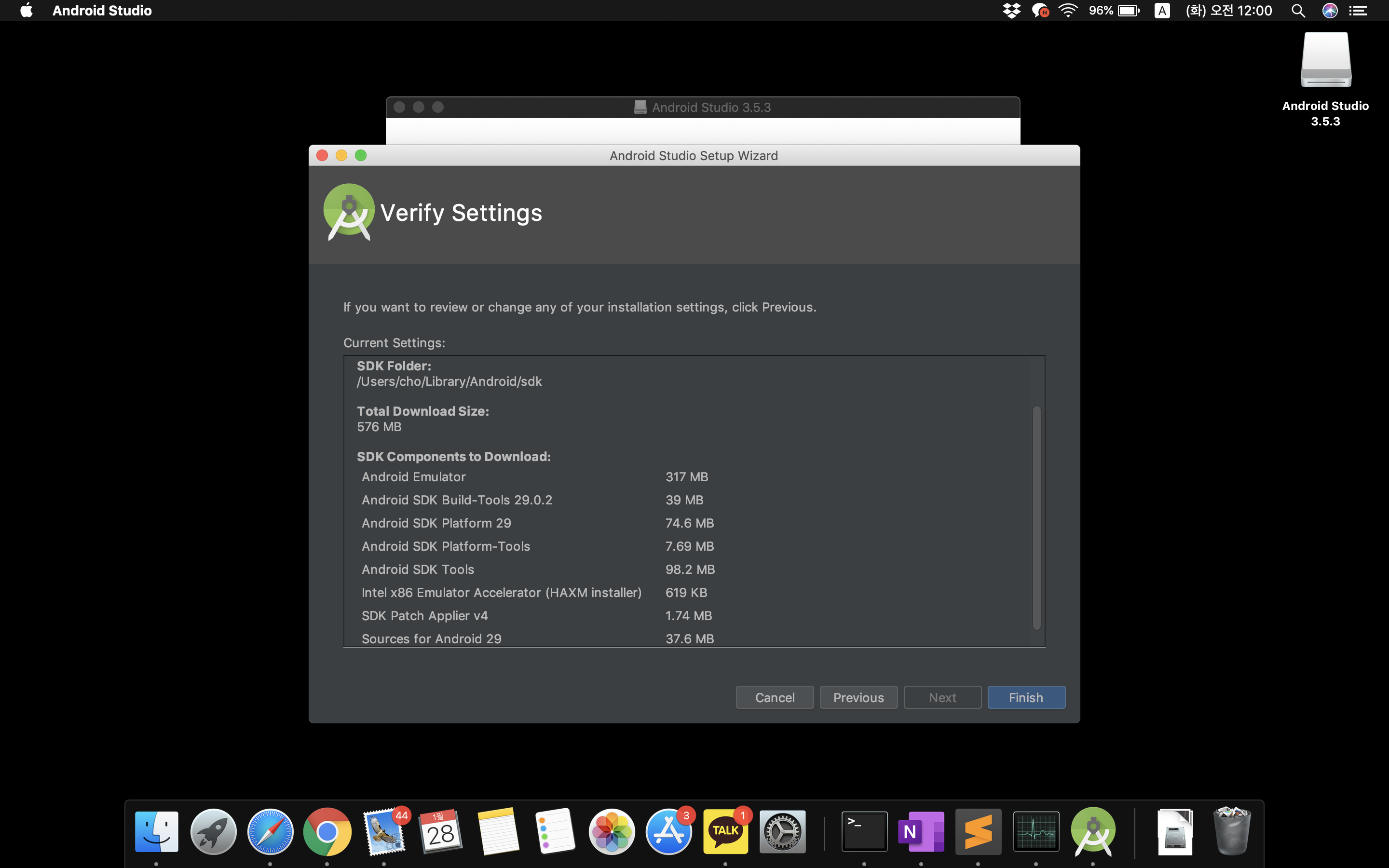Click the Android Studio dock icon
This screenshot has width=1389, height=868.
1093,831
